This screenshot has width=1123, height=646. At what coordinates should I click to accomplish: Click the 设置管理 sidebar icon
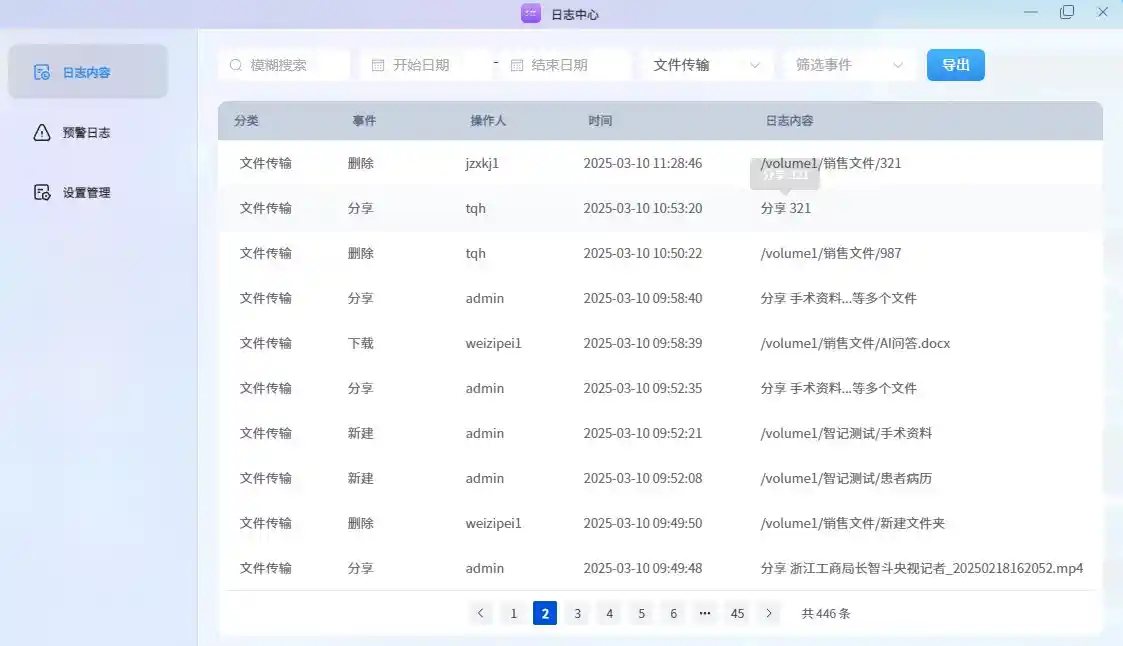tap(42, 192)
